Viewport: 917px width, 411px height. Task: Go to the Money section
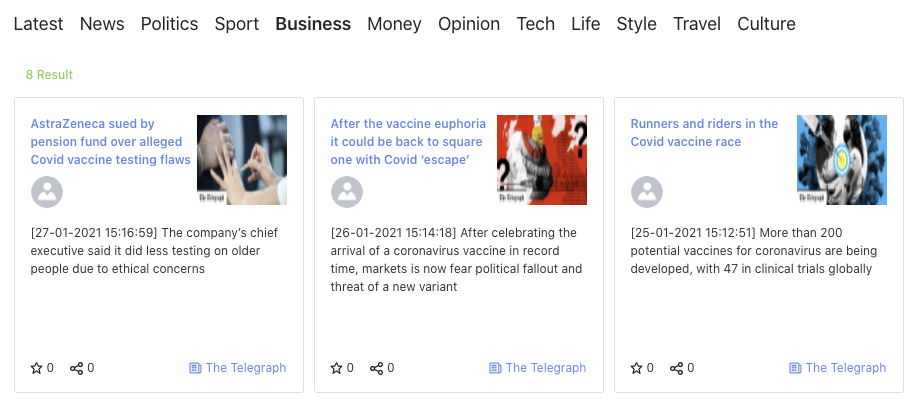(394, 24)
